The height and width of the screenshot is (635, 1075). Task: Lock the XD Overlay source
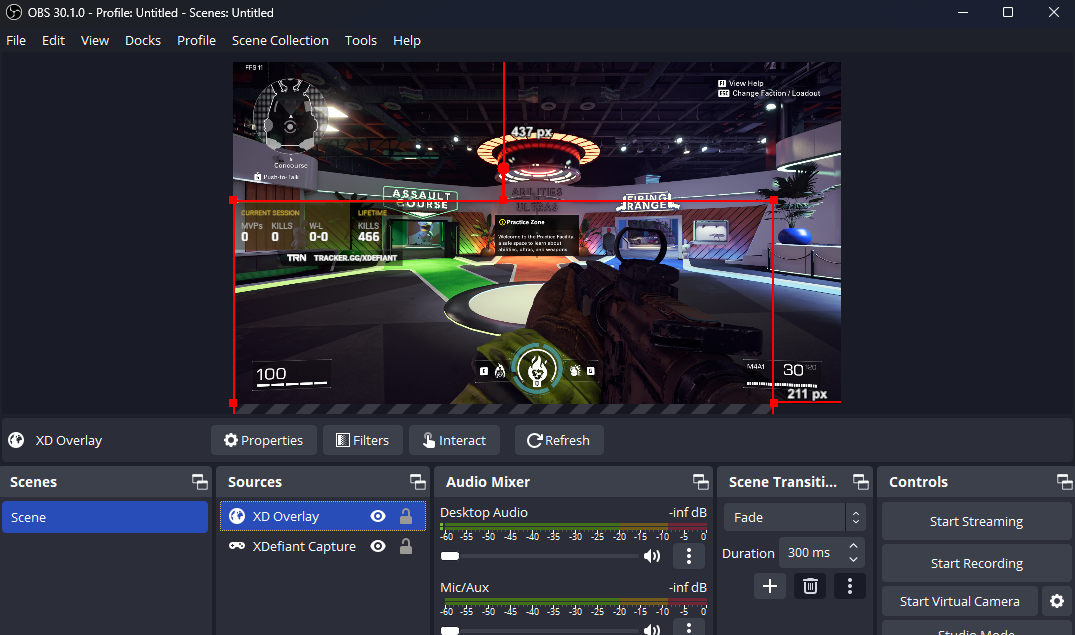coord(406,516)
